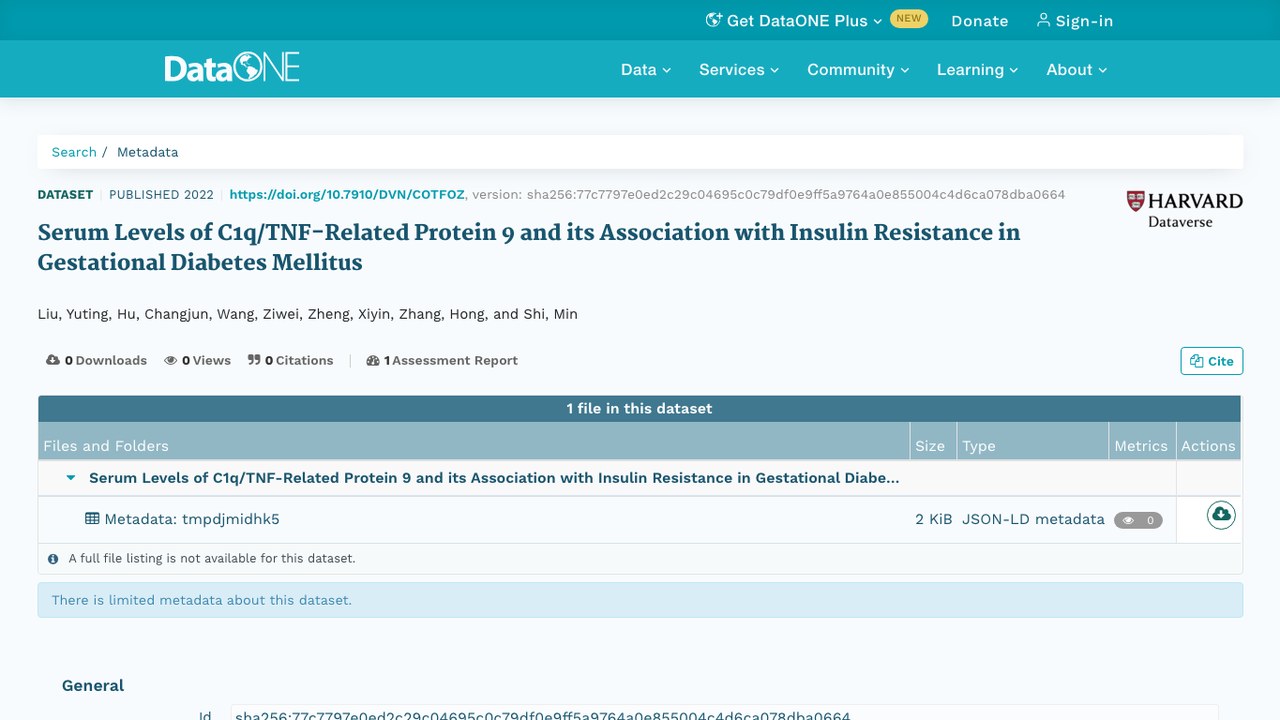Download the metadata file via cloud icon
This screenshot has height=720, width=1280.
point(1221,515)
